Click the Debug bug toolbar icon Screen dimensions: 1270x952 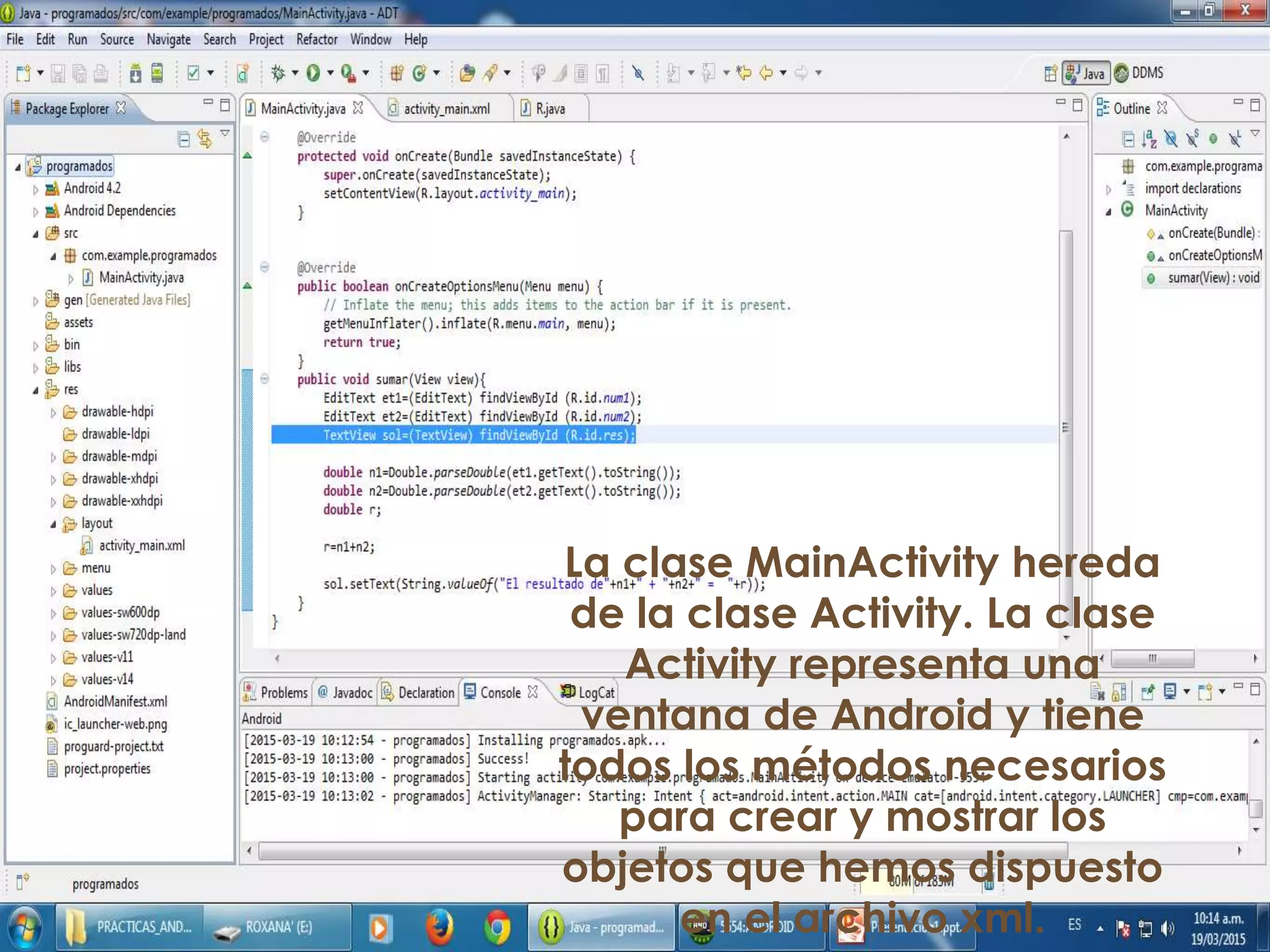[278, 73]
